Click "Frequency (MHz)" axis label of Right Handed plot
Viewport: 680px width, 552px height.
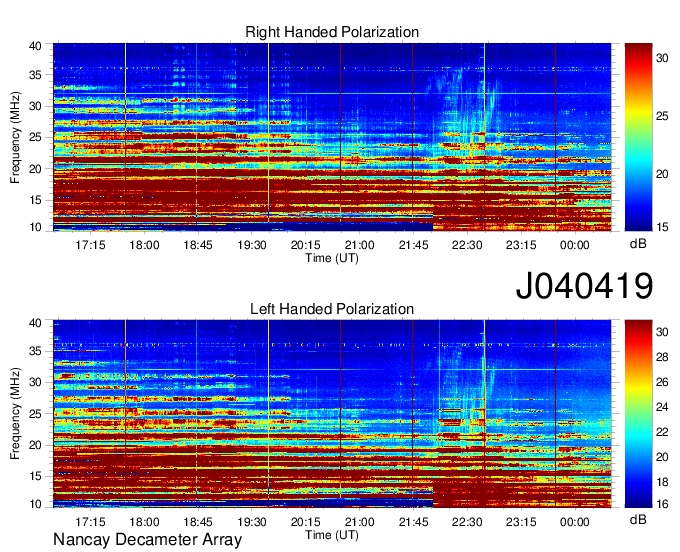(15, 137)
